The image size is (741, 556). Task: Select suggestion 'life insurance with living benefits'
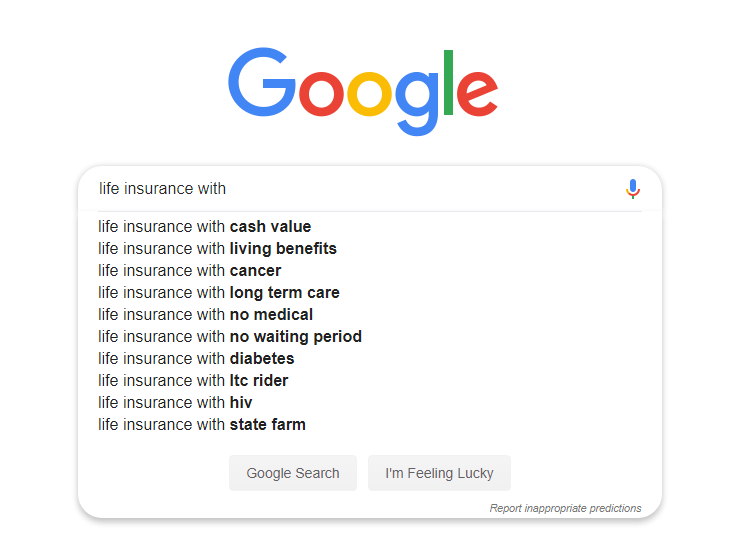point(370,248)
